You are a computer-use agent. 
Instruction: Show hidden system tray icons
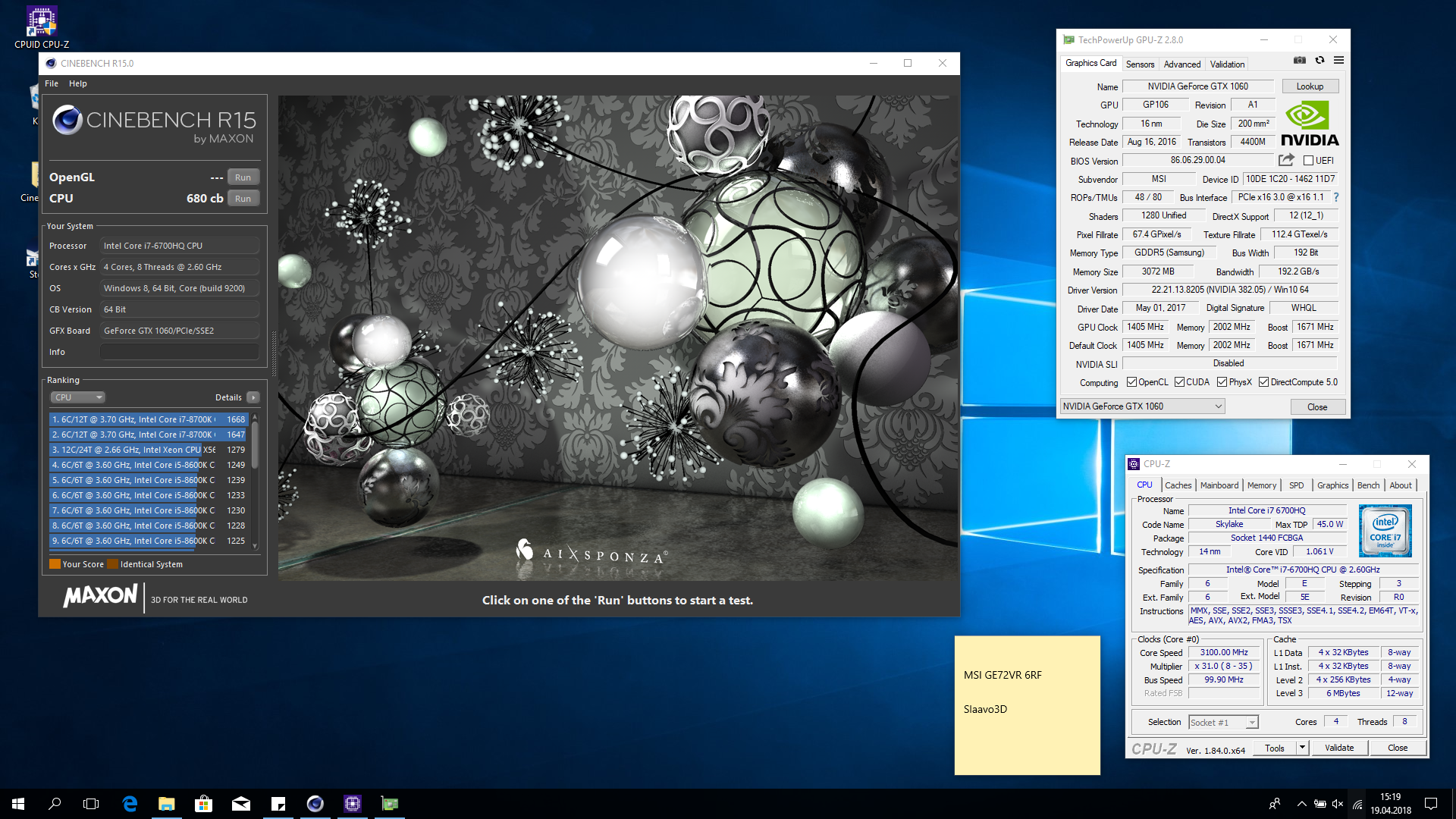[x=1302, y=804]
